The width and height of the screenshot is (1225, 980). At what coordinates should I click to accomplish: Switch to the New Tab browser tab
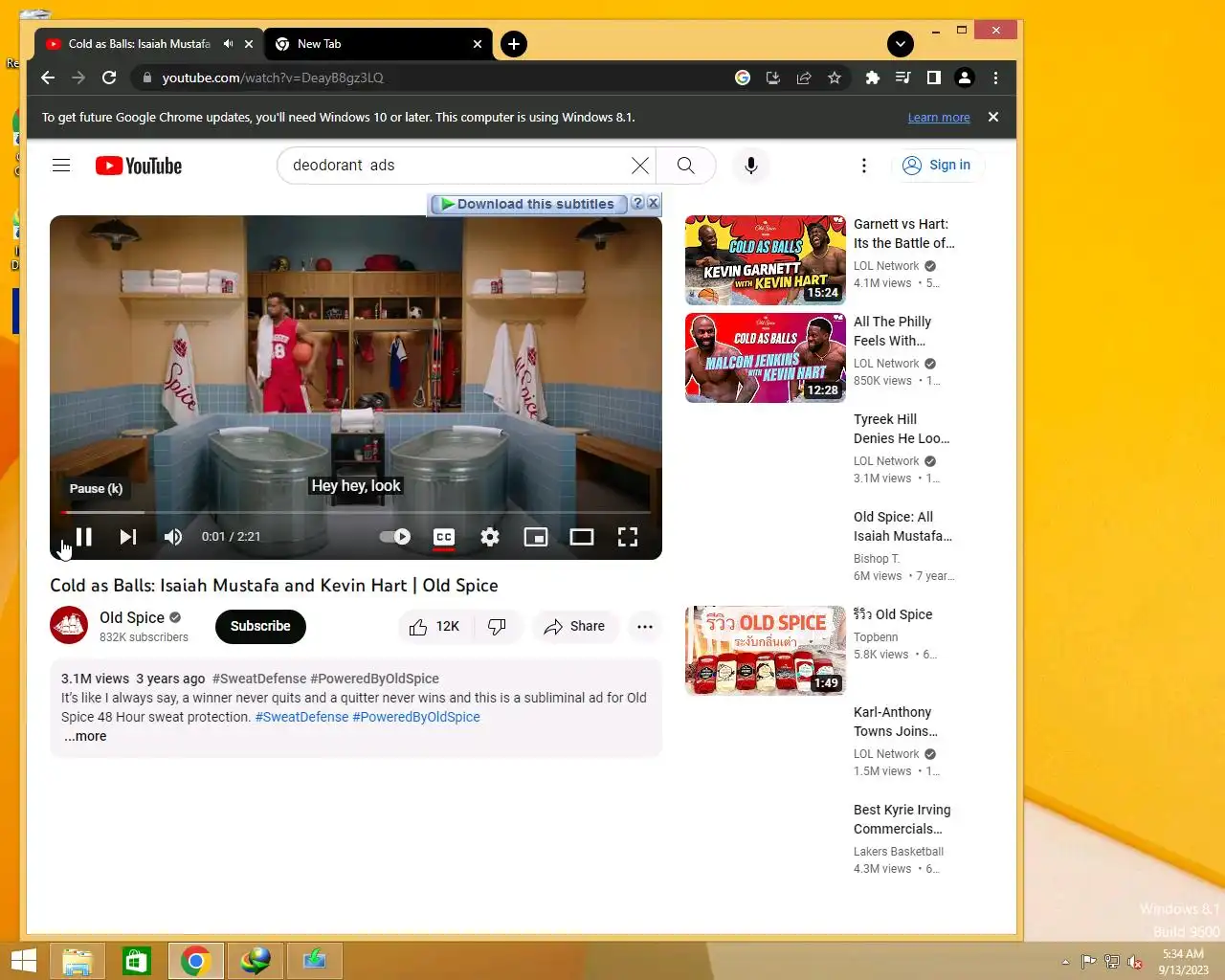(x=377, y=44)
